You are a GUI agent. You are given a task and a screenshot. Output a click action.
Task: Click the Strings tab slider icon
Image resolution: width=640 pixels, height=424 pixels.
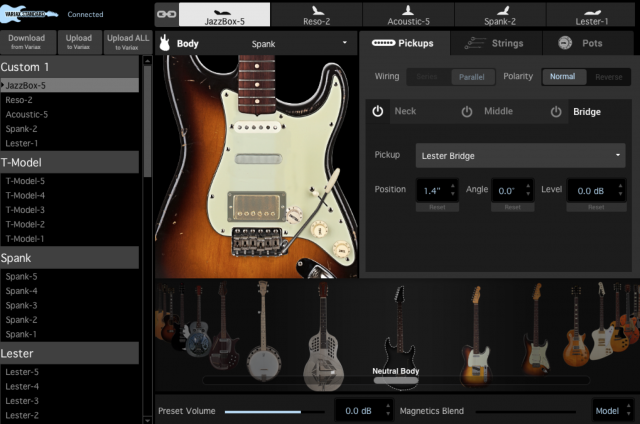click(x=475, y=43)
